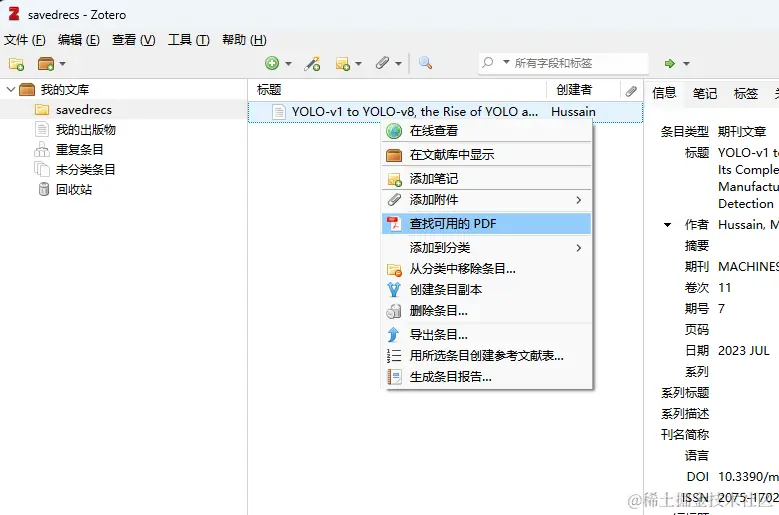Click Hussain in the creator column
The width and height of the screenshot is (779, 515).
(x=573, y=112)
